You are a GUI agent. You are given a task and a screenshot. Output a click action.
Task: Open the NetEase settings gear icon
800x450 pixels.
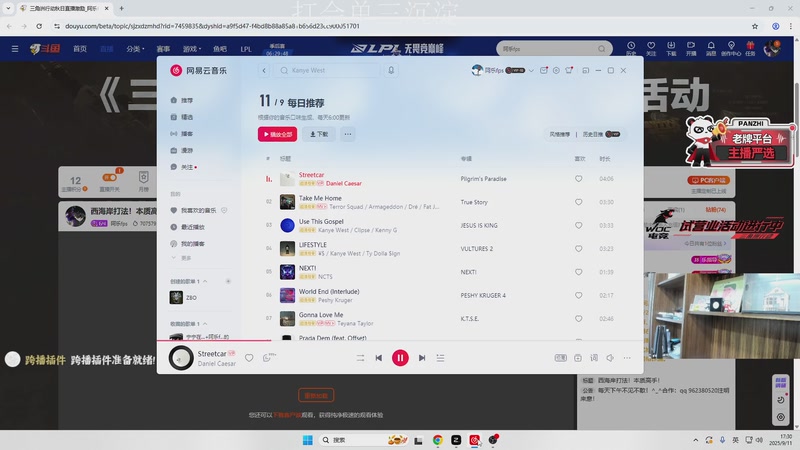coord(556,70)
